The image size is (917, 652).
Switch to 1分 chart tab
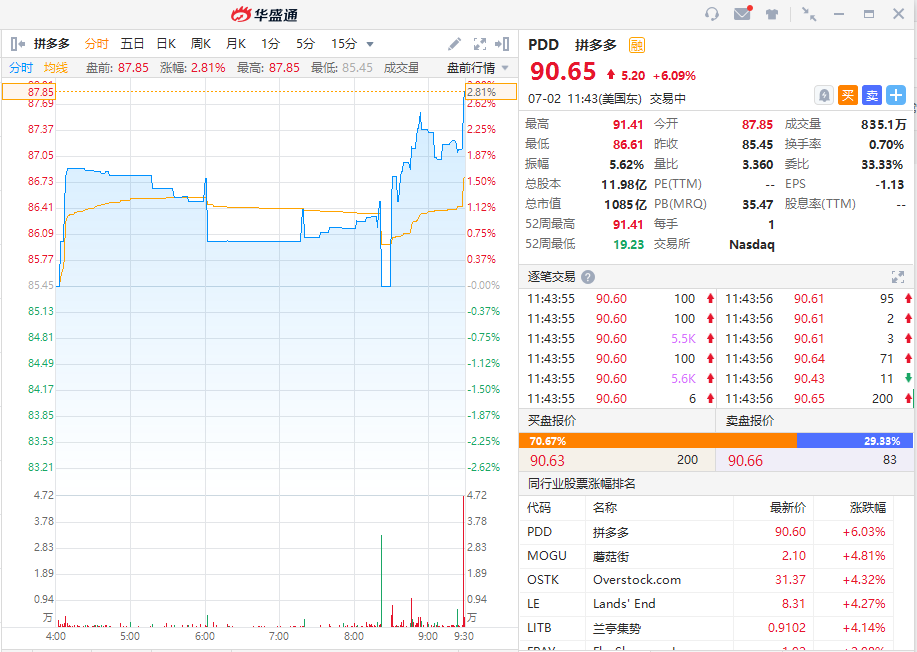point(270,44)
